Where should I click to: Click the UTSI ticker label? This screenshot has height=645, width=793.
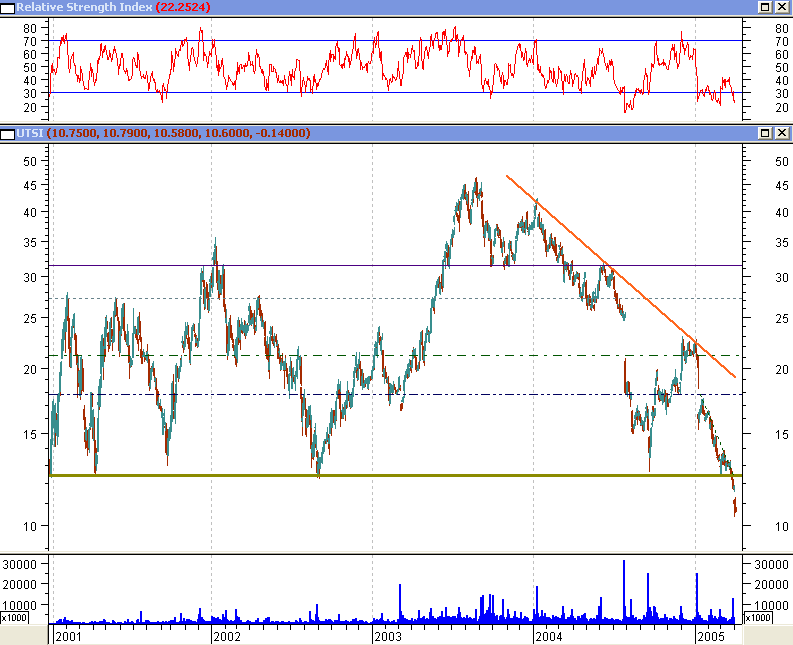(x=30, y=133)
